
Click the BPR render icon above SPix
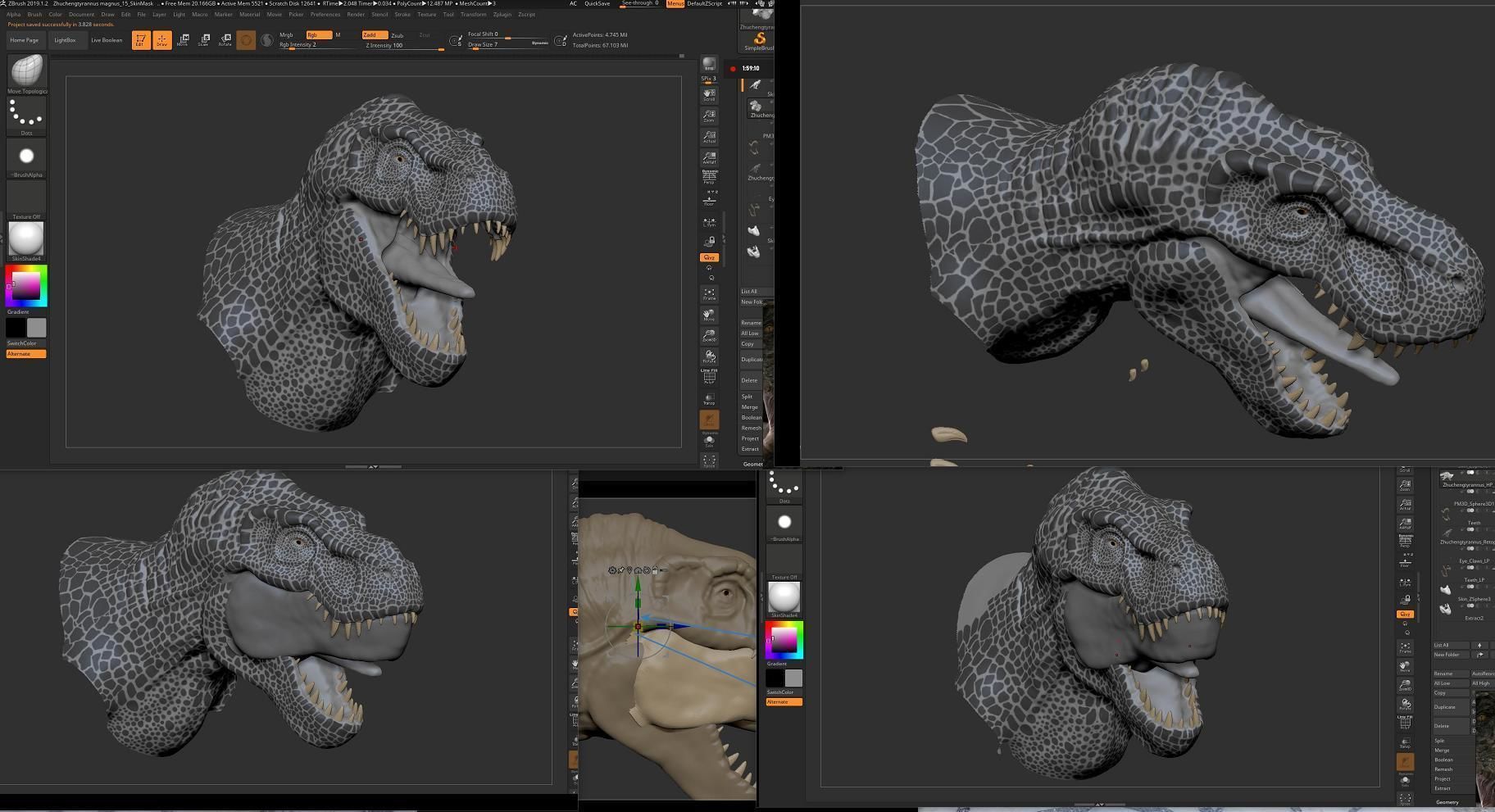[x=709, y=65]
